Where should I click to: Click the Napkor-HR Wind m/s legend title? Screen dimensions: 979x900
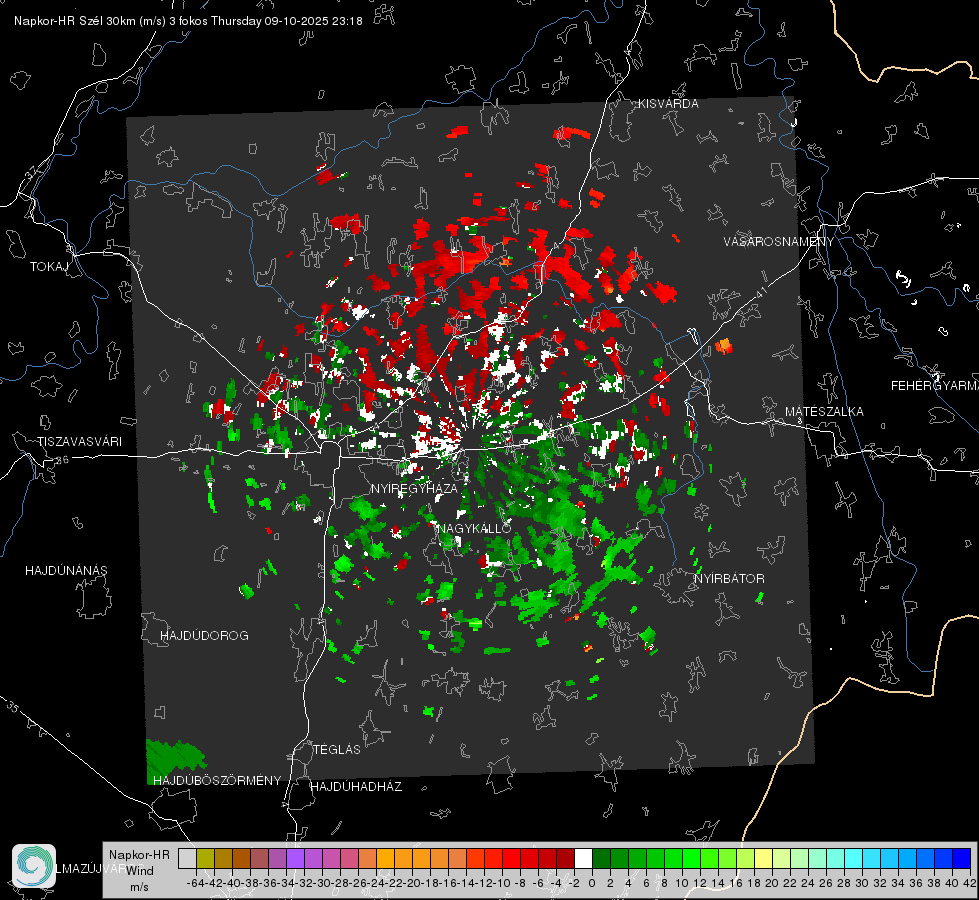coord(139,871)
